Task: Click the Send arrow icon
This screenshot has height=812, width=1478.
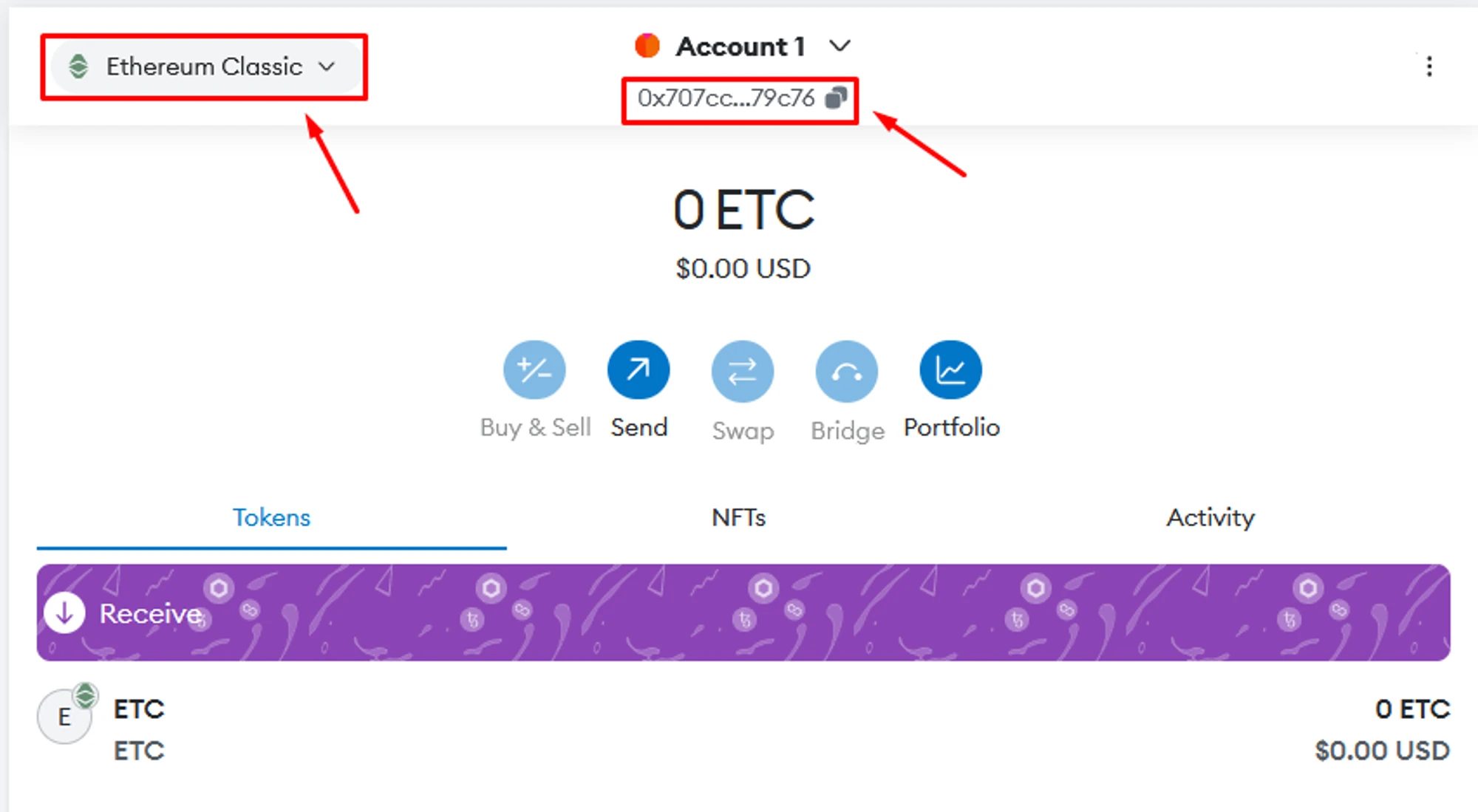Action: [x=638, y=370]
